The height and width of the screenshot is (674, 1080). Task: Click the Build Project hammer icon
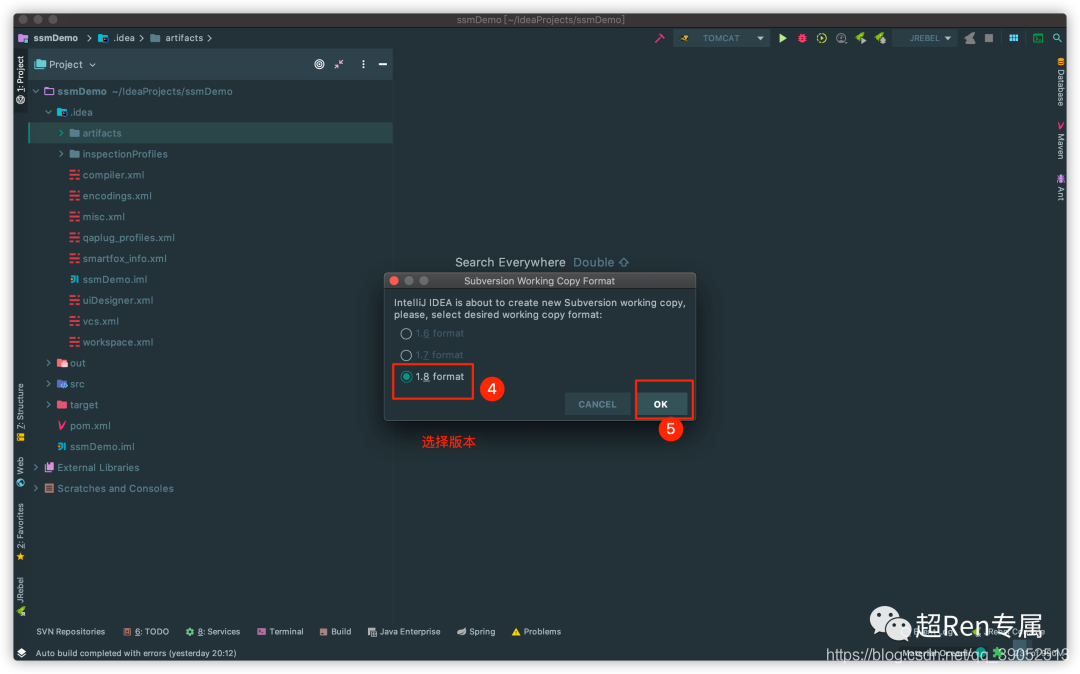659,39
